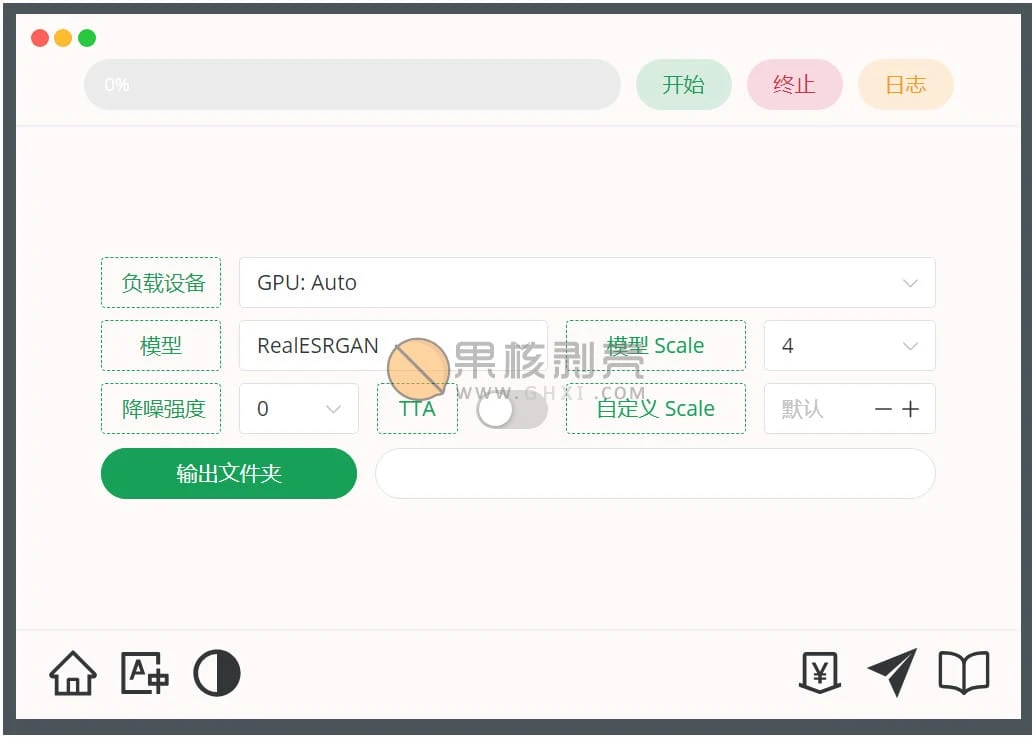Click the 自定义 Scale option
Screen dimensions: 1035x738
click(x=655, y=408)
